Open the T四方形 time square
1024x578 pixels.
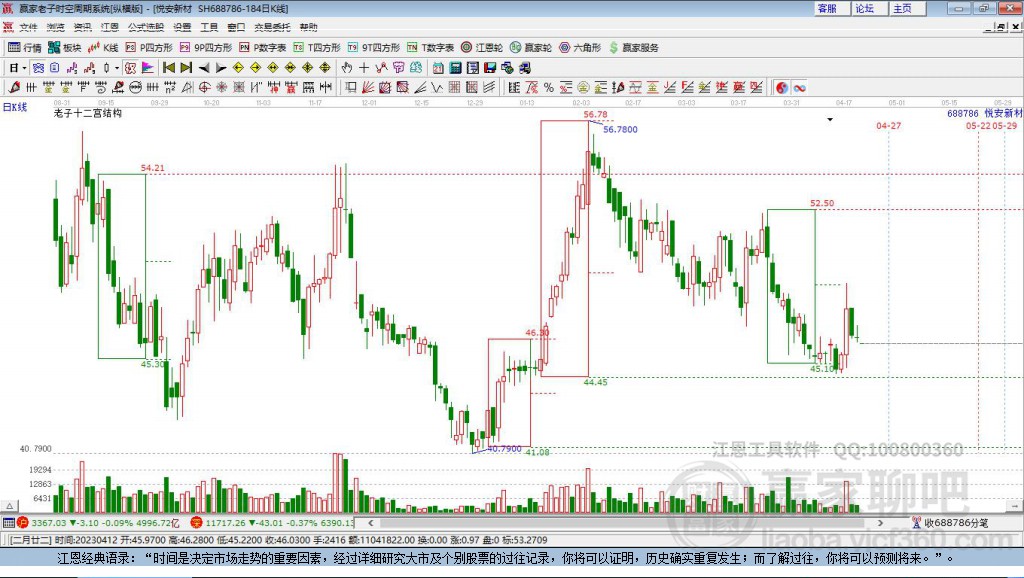coord(317,48)
